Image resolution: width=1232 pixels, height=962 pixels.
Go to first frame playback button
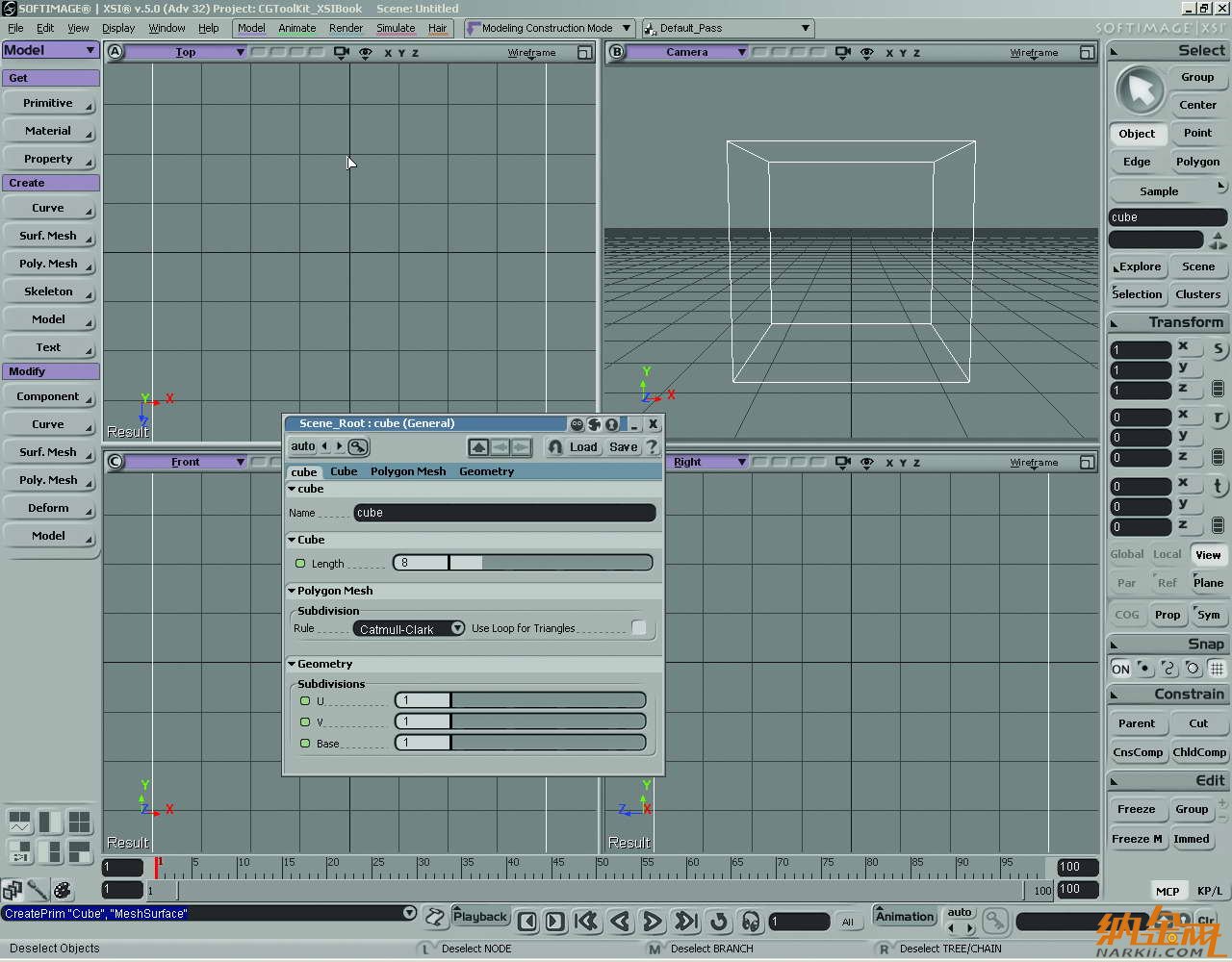pyautogui.click(x=586, y=922)
